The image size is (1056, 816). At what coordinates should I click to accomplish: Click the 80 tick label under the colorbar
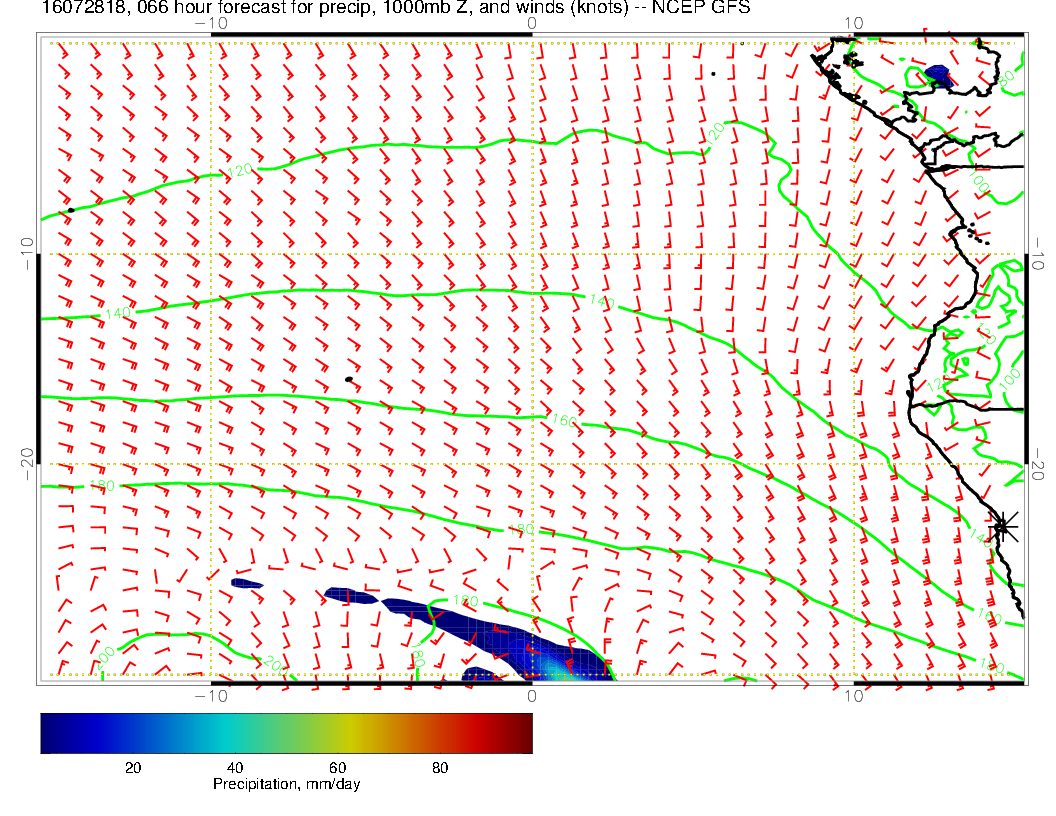click(440, 767)
